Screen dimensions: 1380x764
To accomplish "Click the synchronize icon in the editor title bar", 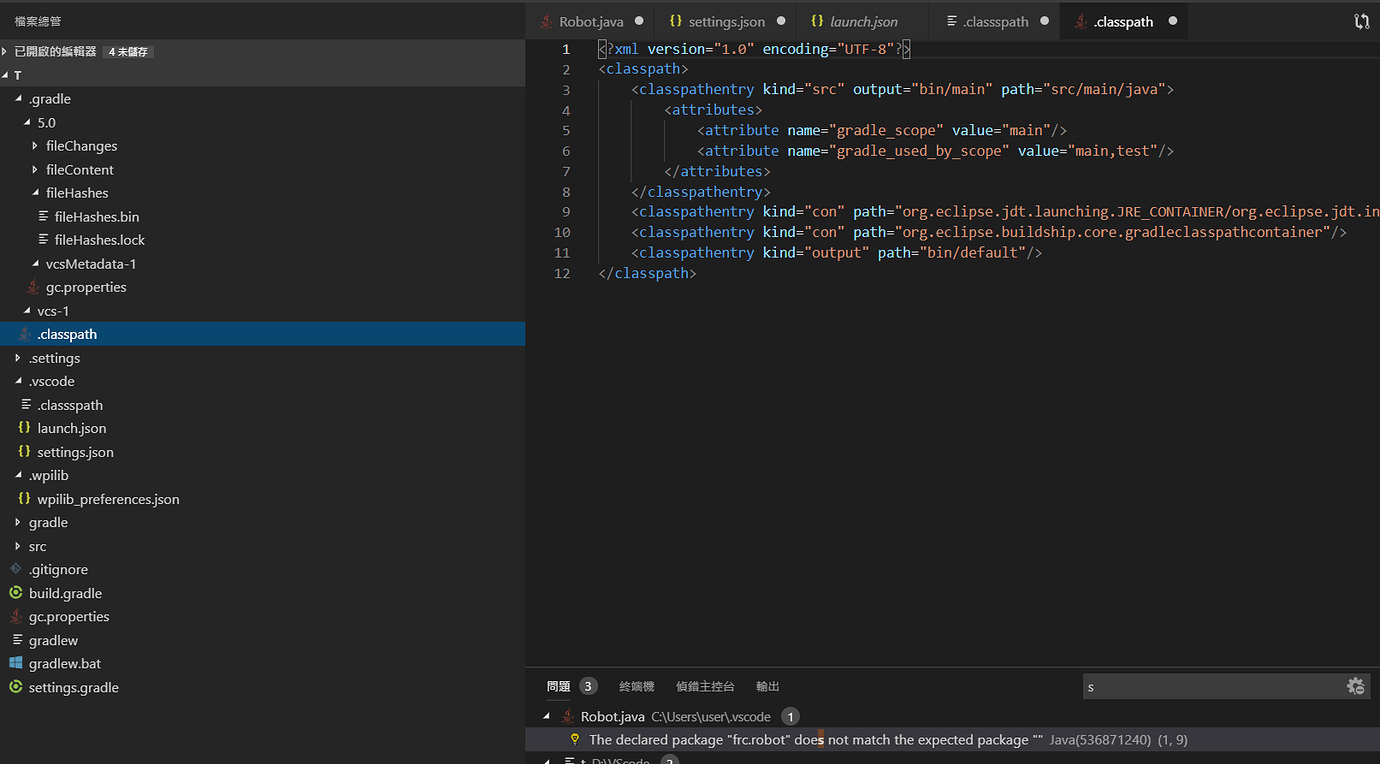I will (x=1361, y=20).
